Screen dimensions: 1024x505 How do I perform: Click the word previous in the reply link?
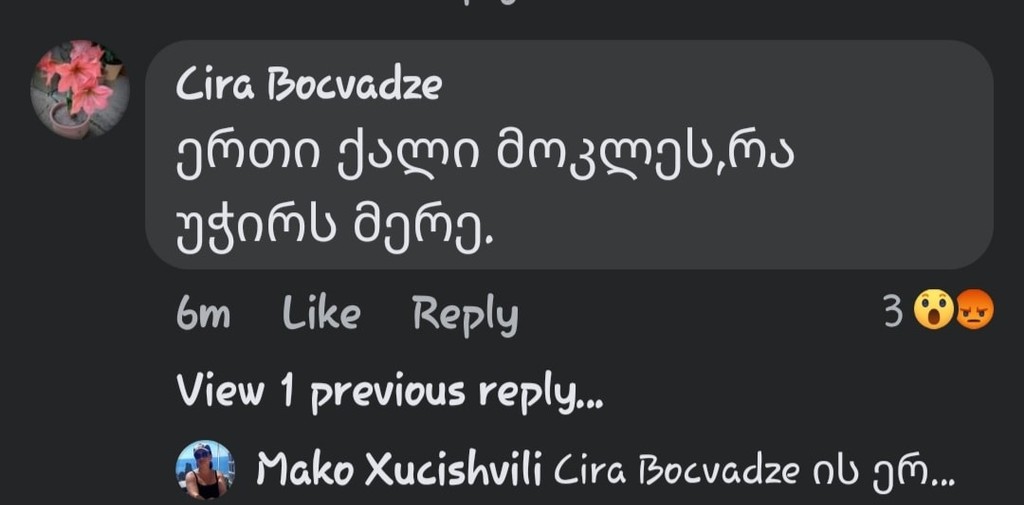[x=387, y=394]
